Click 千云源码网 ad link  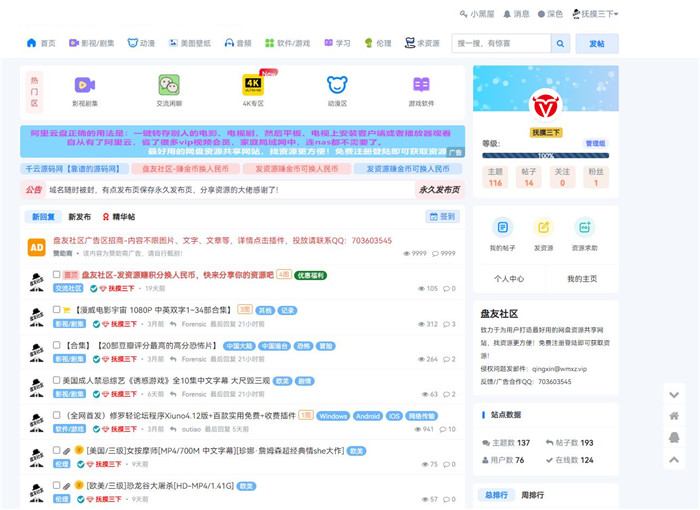click(74, 169)
